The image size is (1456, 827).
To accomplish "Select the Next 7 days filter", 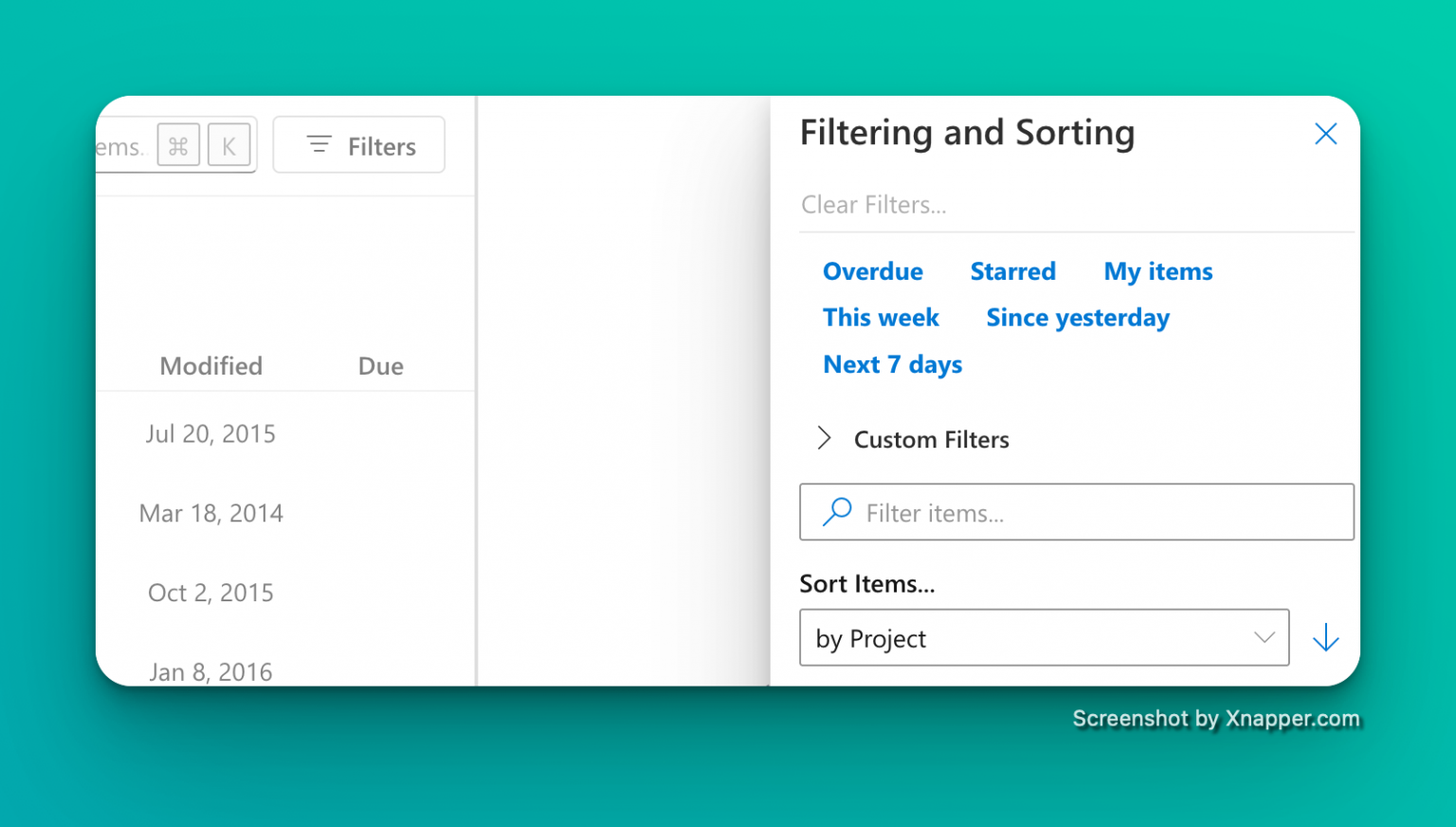I will (x=892, y=364).
